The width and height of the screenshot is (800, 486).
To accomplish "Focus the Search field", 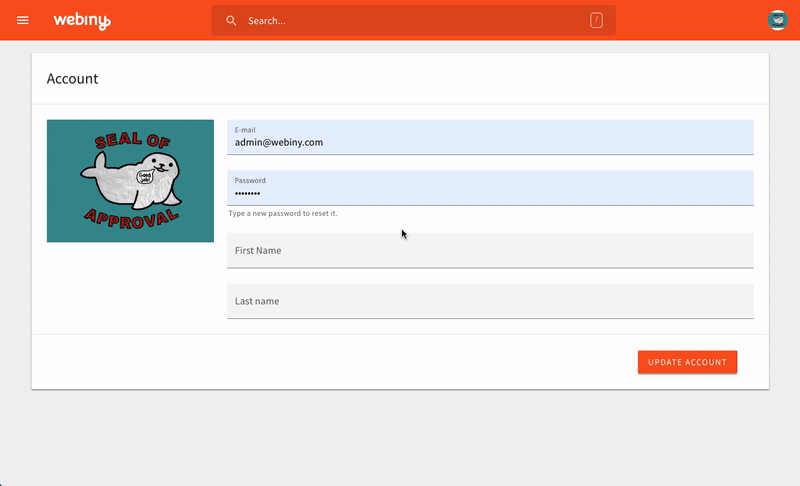I will coord(413,20).
